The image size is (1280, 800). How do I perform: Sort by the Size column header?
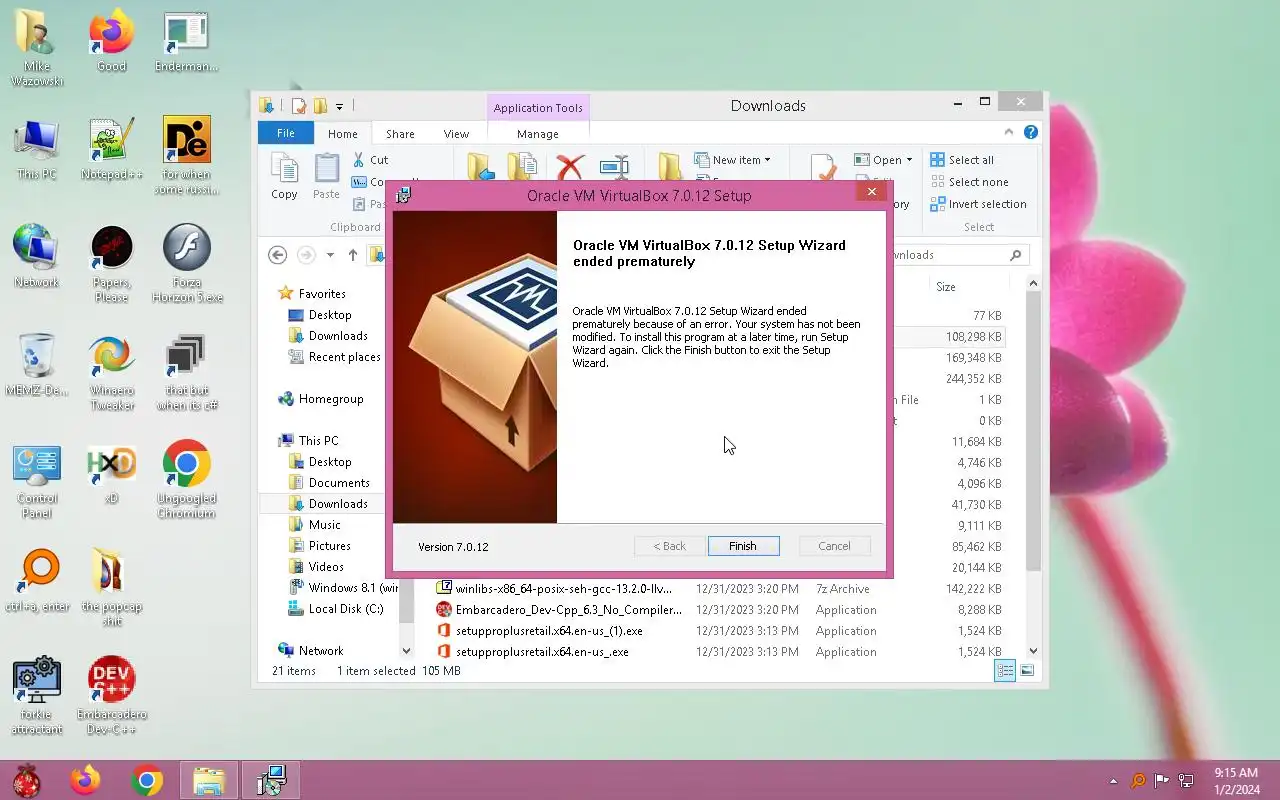pyautogui.click(x=945, y=287)
